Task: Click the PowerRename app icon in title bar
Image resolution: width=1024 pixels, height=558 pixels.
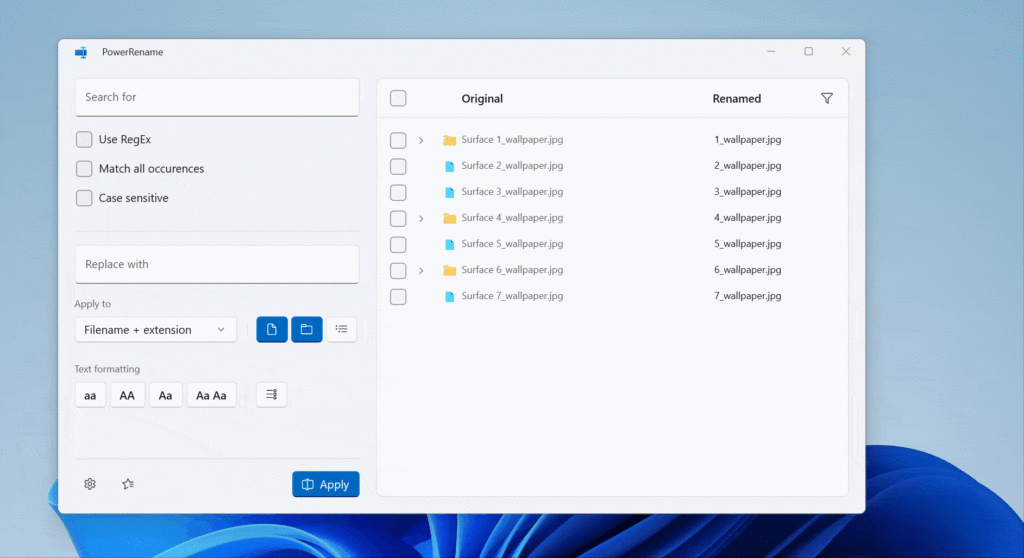Action: 81,52
